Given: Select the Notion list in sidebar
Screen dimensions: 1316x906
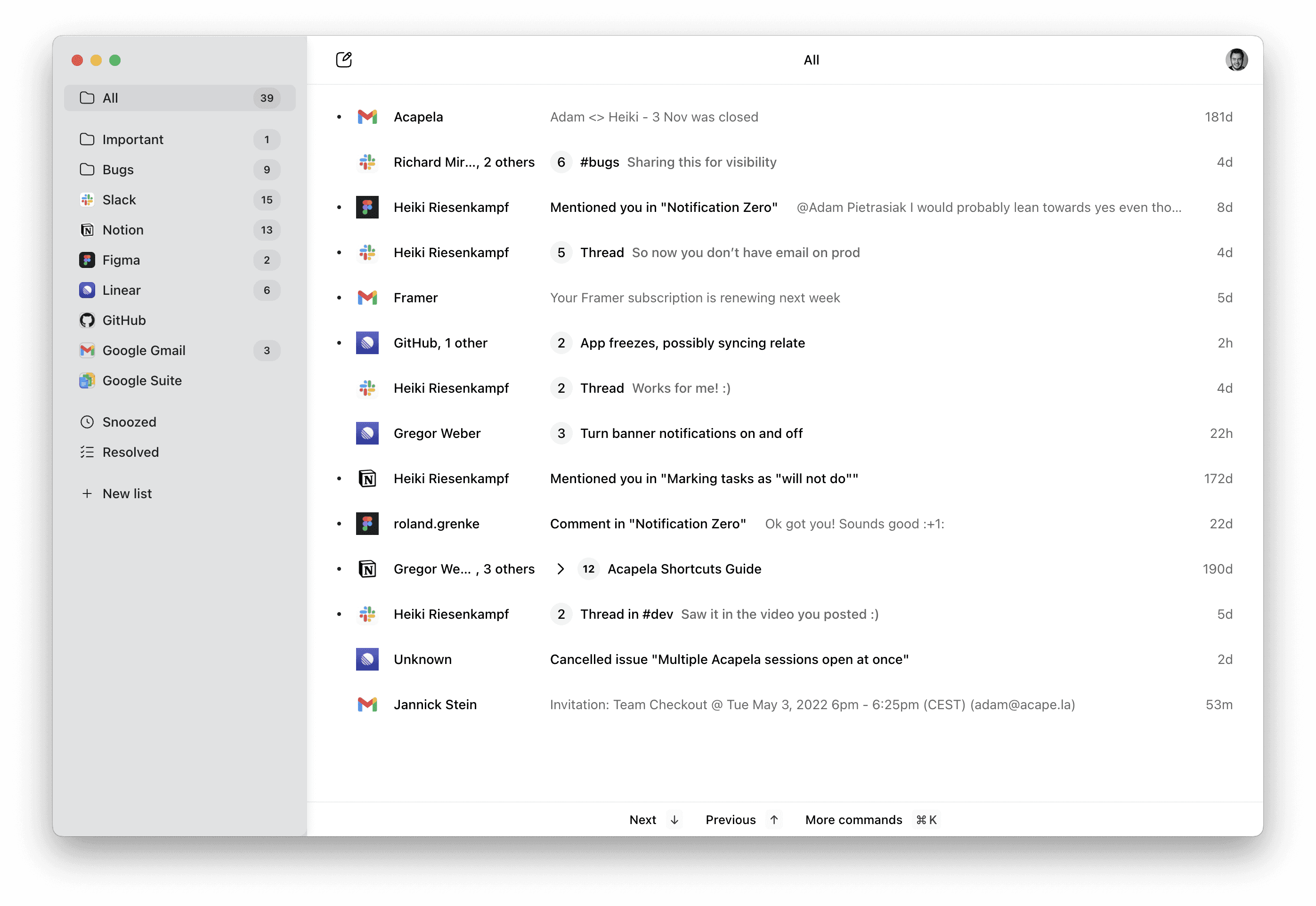Looking at the screenshot, I should coord(122,230).
